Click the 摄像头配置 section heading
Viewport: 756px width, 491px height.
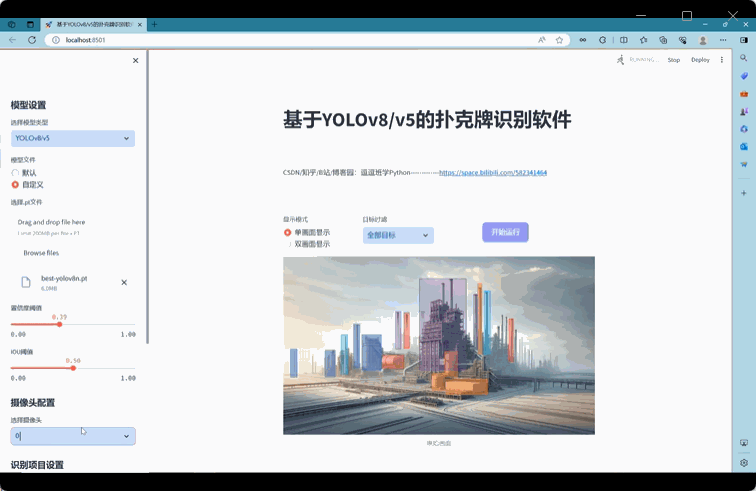(33, 403)
